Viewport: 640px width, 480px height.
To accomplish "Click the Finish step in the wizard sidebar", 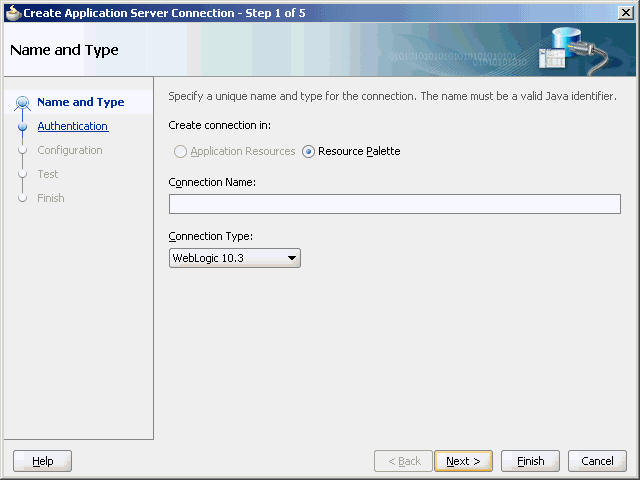I will (x=51, y=198).
